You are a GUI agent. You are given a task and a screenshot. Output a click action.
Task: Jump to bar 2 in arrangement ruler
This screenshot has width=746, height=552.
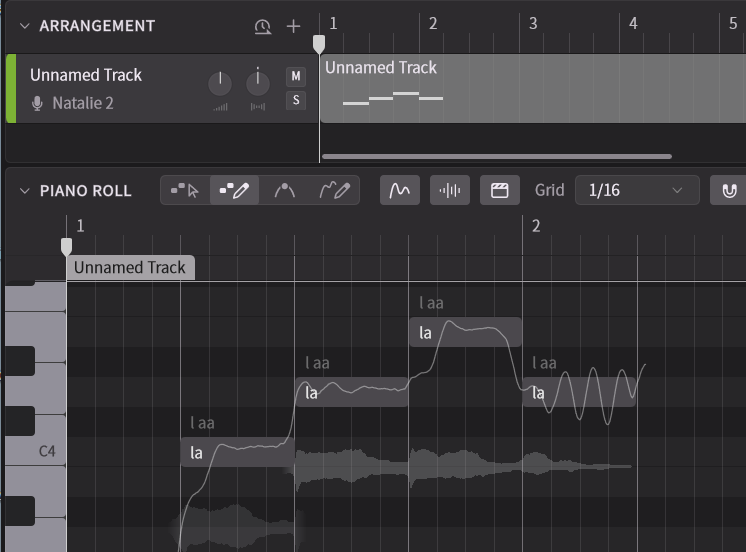pos(432,23)
